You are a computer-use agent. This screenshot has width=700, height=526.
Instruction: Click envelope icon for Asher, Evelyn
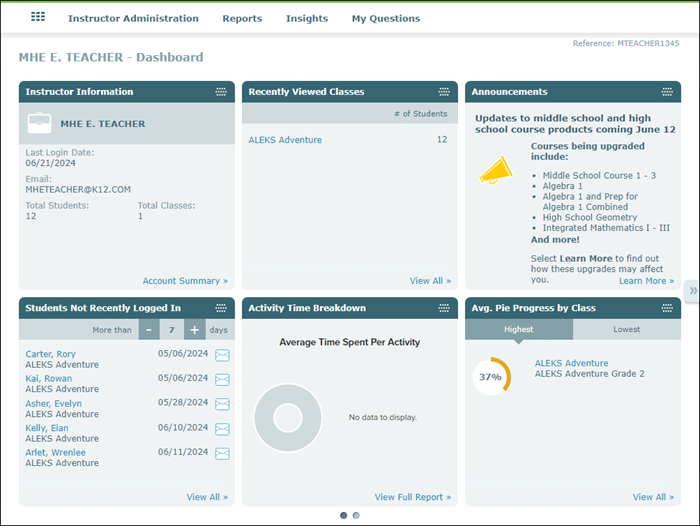tap(222, 404)
